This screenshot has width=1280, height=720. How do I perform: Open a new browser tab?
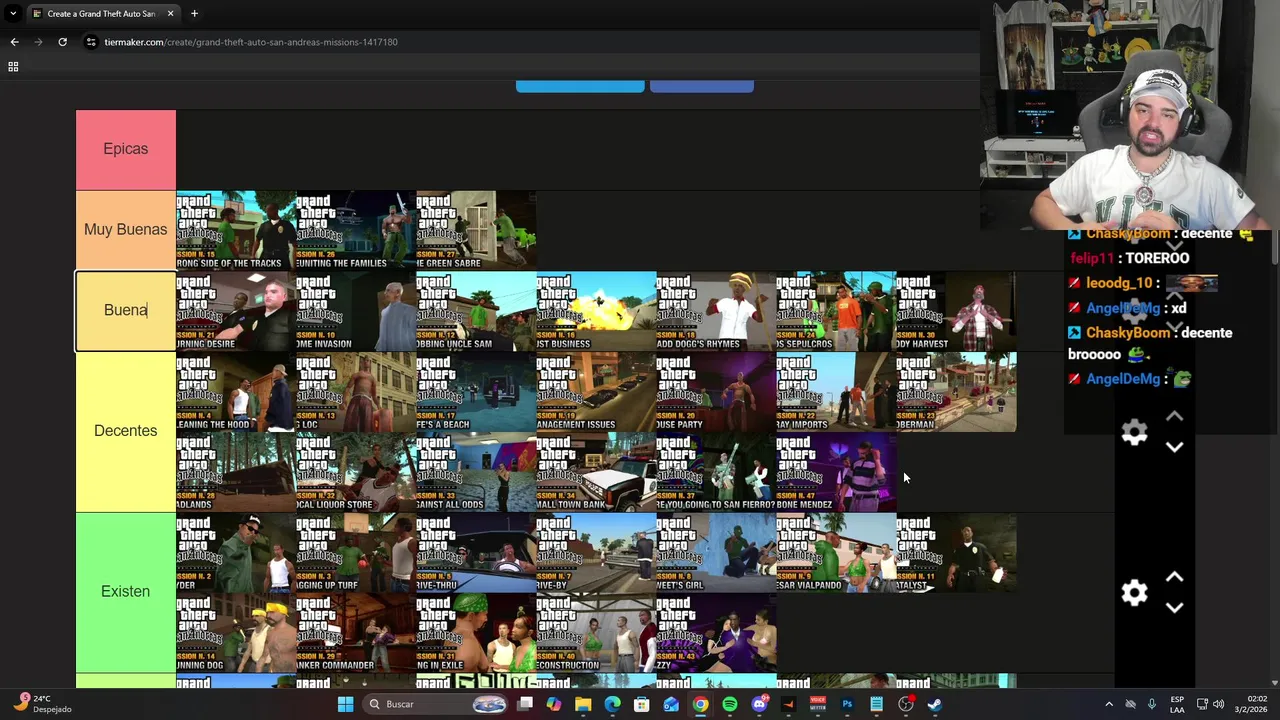coord(194,14)
